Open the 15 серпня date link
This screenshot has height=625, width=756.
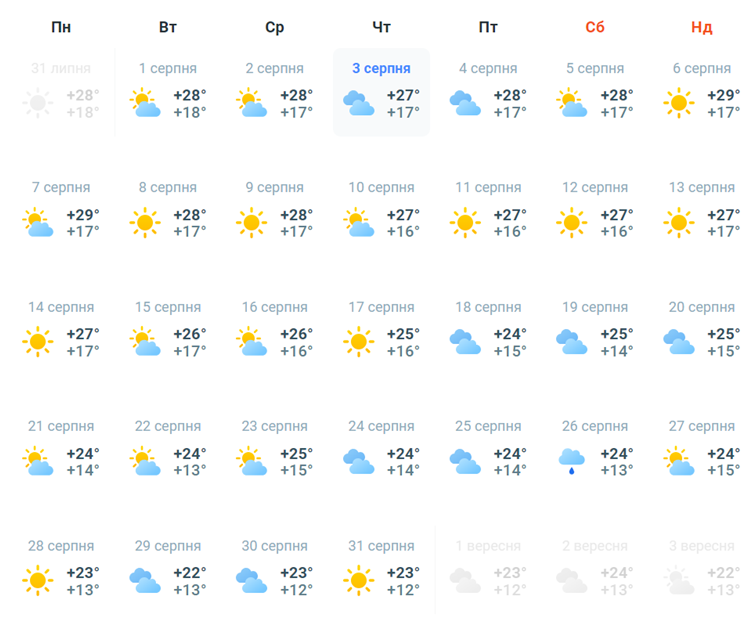point(168,307)
